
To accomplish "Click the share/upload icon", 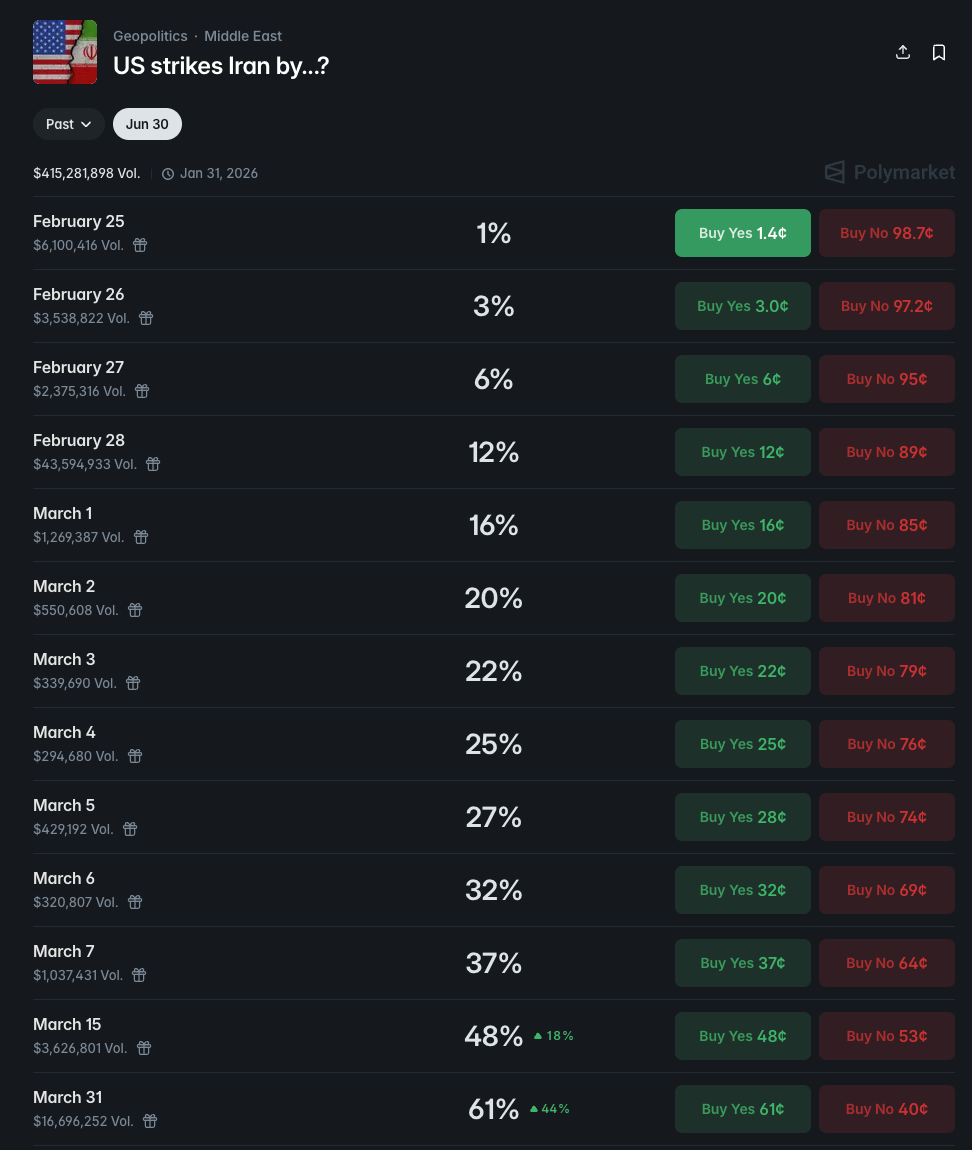I will (902, 52).
